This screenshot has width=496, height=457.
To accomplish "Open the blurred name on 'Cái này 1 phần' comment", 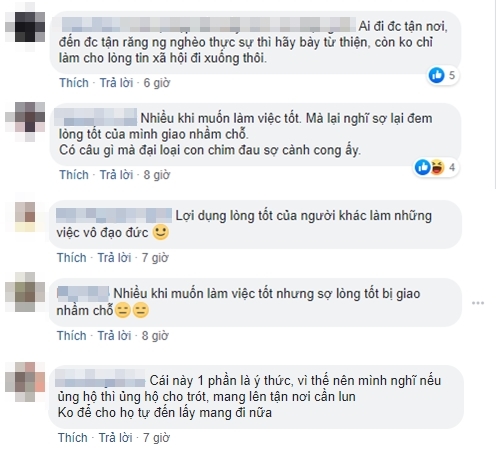I will coord(100,378).
